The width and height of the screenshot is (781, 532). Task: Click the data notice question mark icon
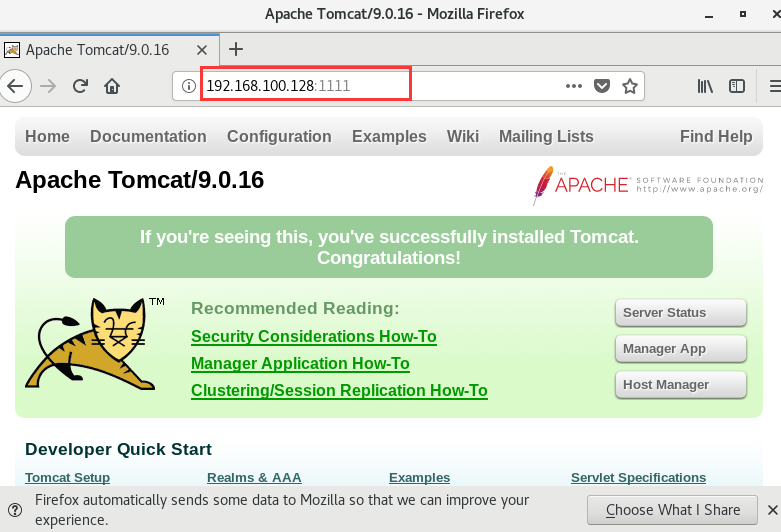15,510
